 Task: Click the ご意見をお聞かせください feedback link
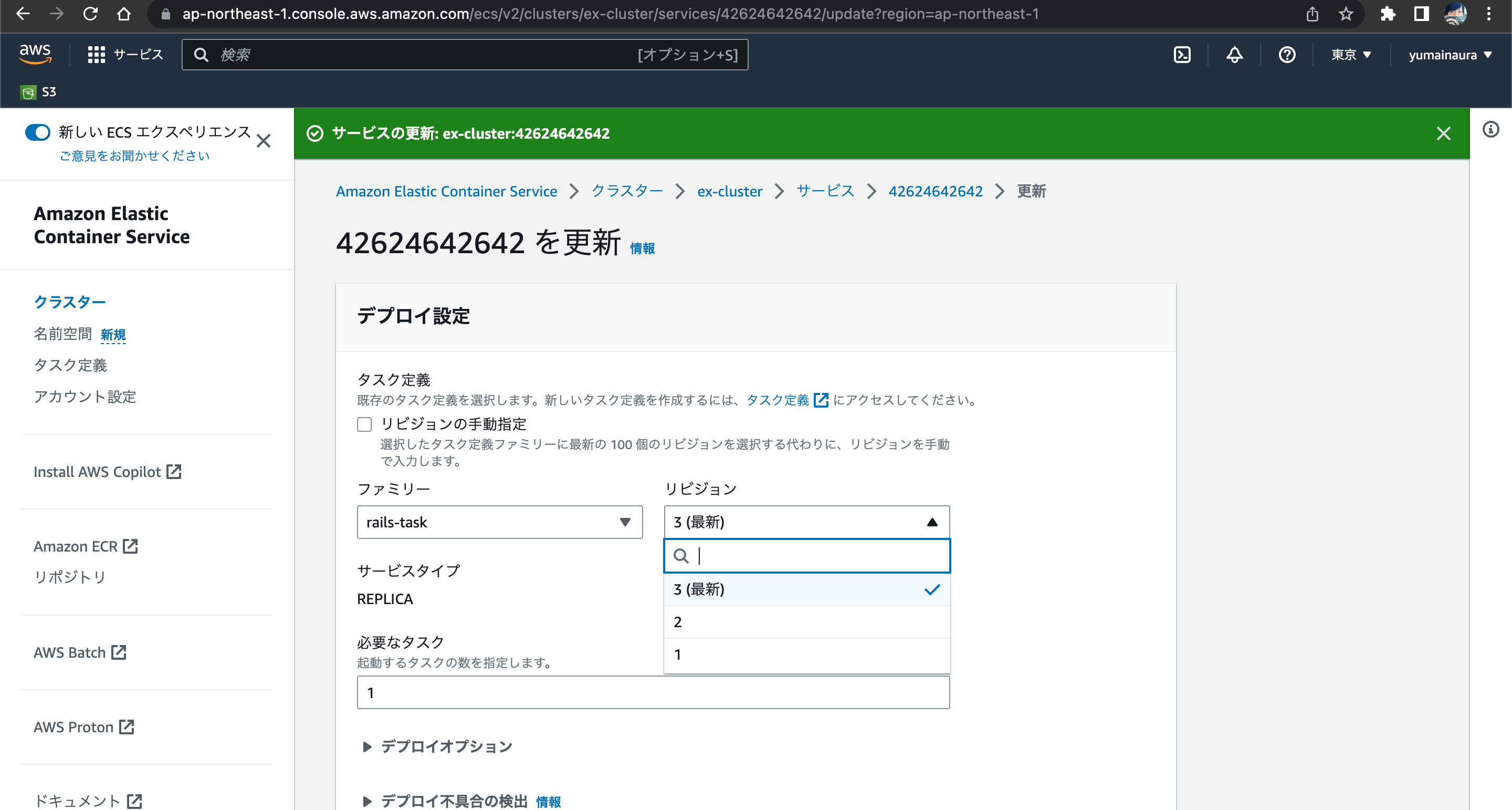pos(134,155)
